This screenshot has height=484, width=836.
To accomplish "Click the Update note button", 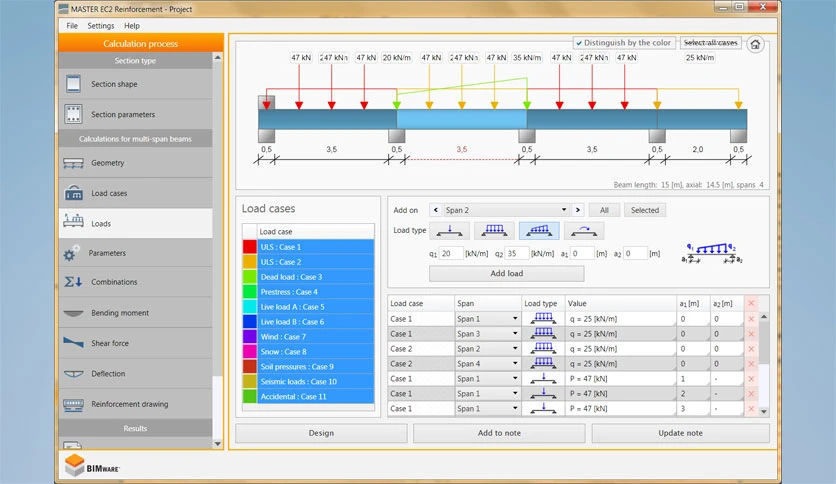I will [x=680, y=433].
